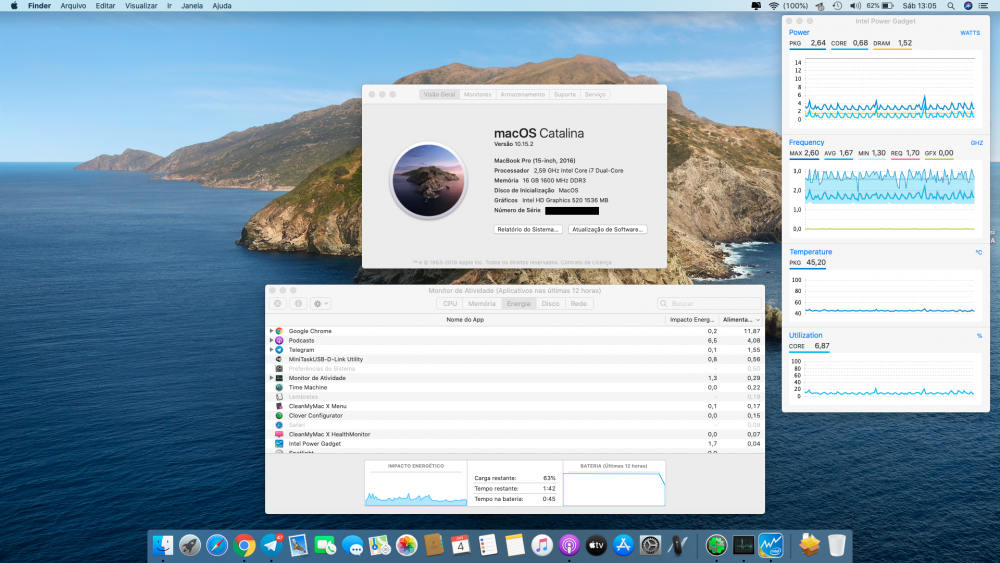
Task: Expand the Podcasts process row
Action: [x=271, y=340]
